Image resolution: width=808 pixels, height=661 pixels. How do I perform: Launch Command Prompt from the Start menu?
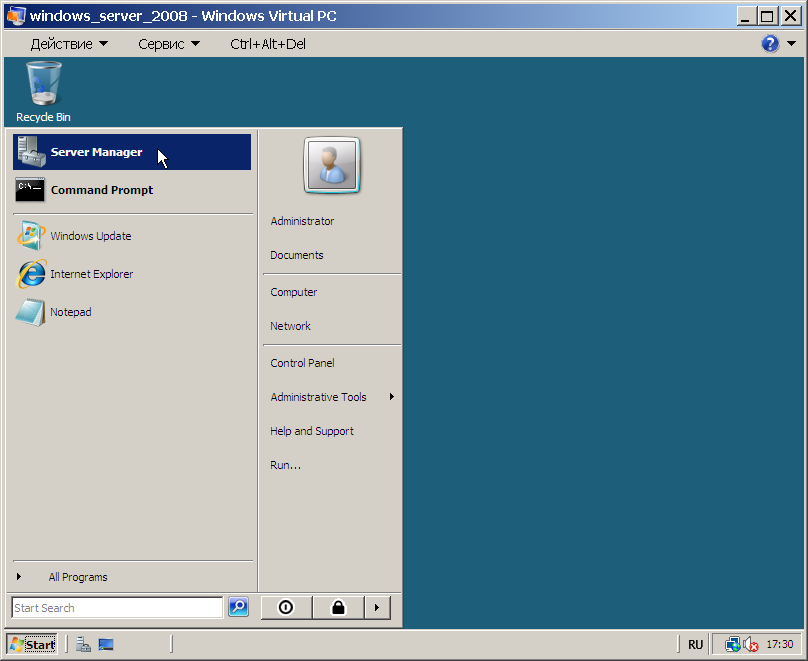[132, 190]
